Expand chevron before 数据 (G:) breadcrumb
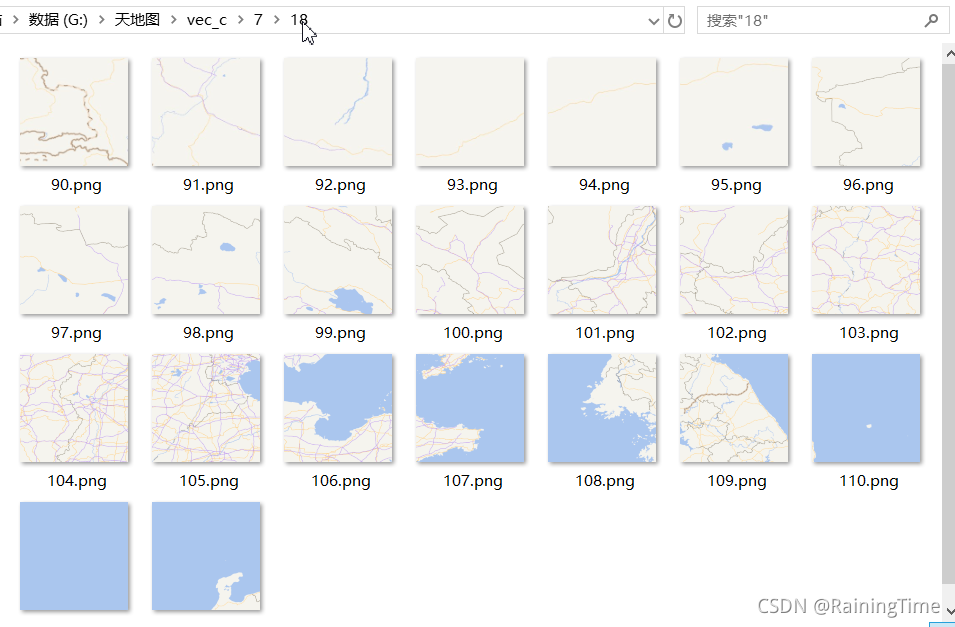 (15, 20)
